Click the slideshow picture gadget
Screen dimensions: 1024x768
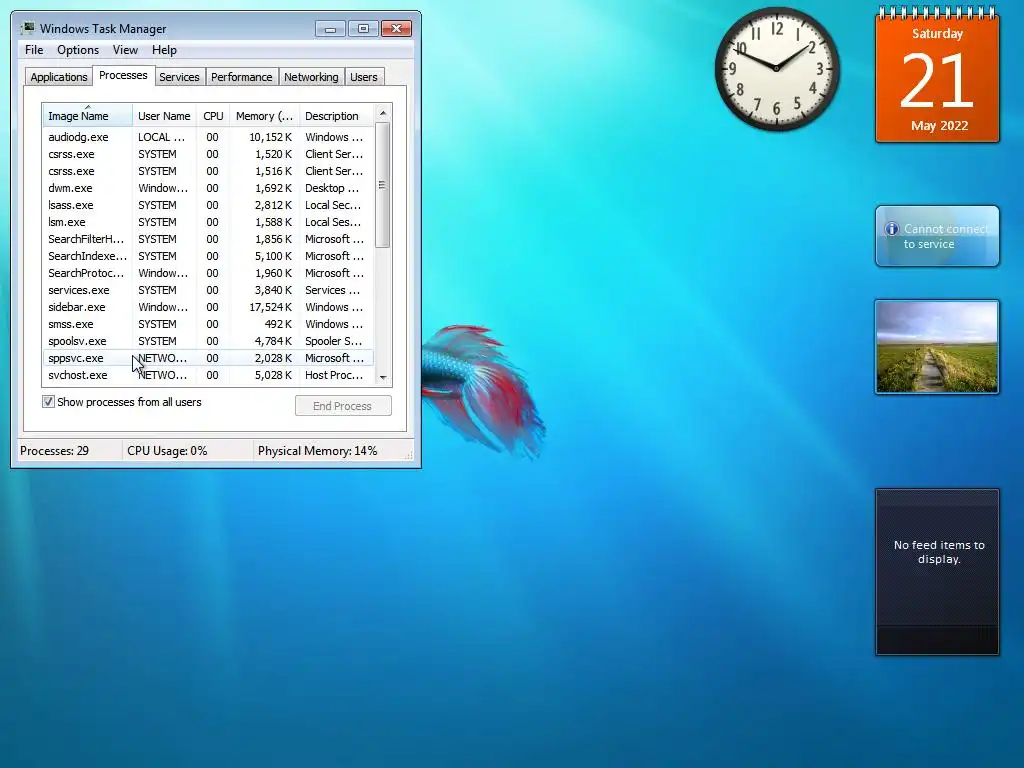[937, 347]
